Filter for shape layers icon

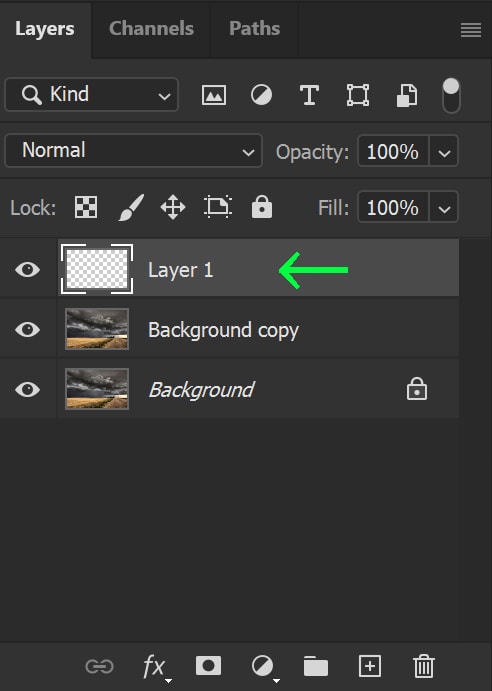pos(358,95)
